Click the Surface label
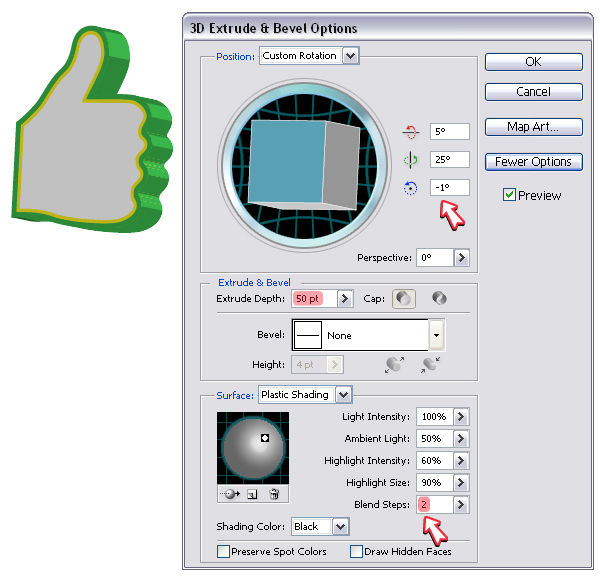This screenshot has width=600, height=580. coord(235,395)
